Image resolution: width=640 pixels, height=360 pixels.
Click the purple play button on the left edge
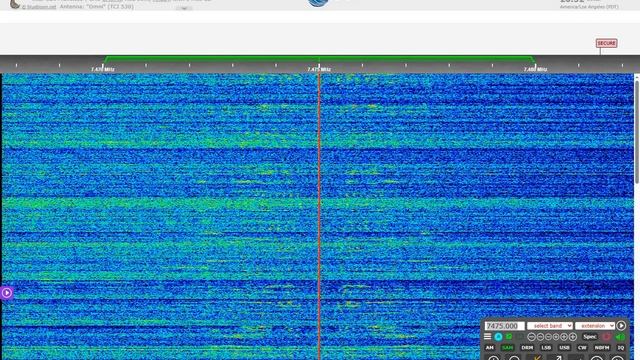(7, 293)
